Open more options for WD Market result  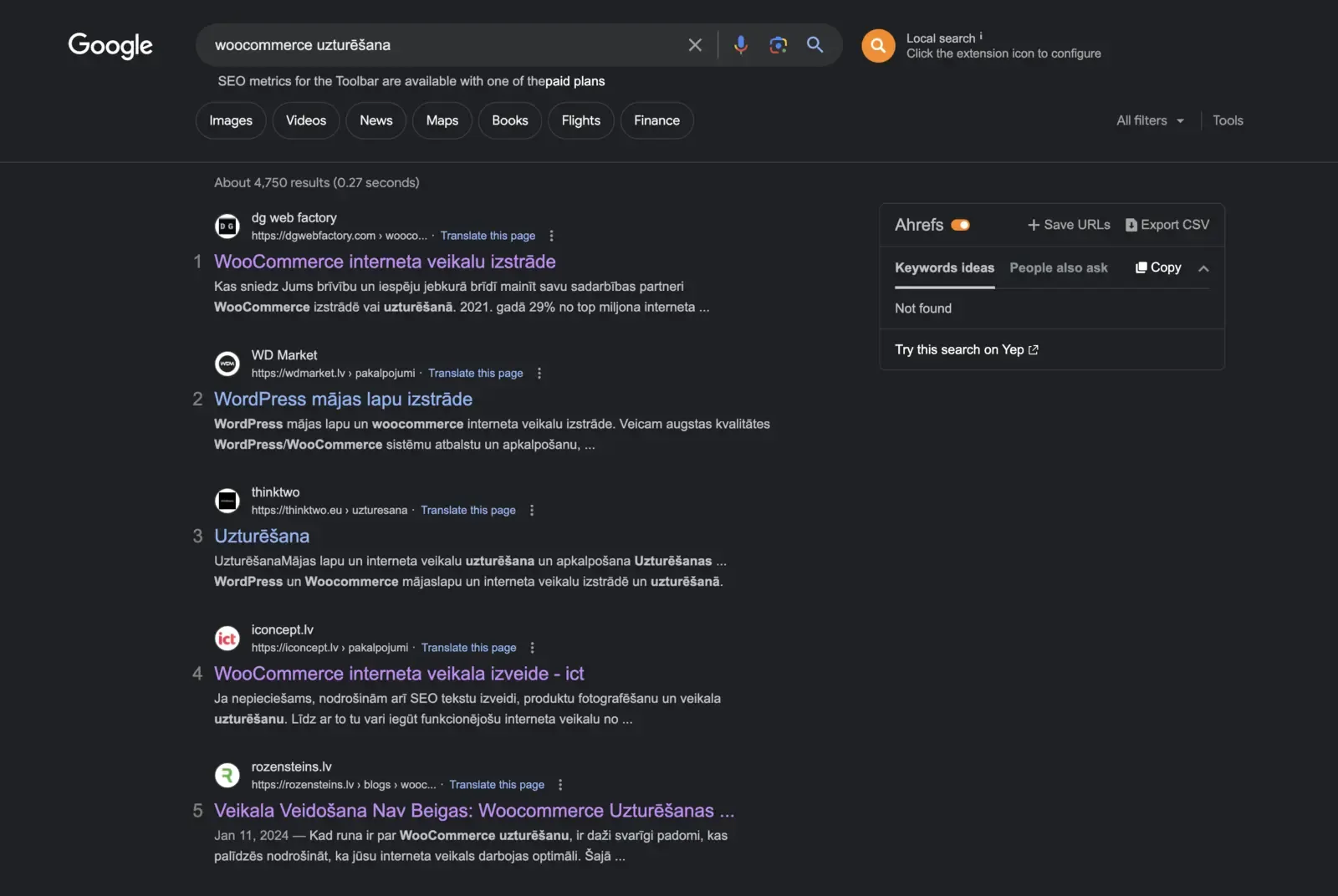point(539,374)
